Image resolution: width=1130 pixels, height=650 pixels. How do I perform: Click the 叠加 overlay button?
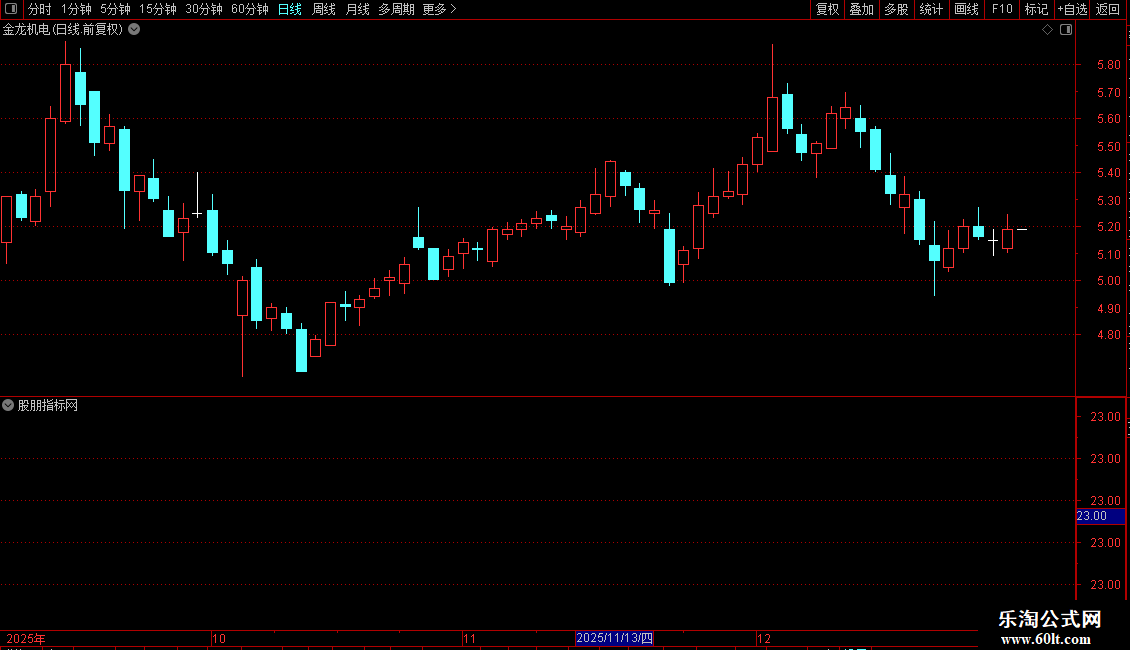point(861,9)
